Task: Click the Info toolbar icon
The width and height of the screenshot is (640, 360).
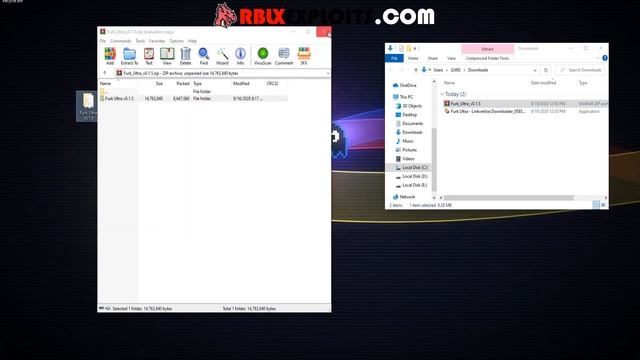Action: click(x=240, y=56)
